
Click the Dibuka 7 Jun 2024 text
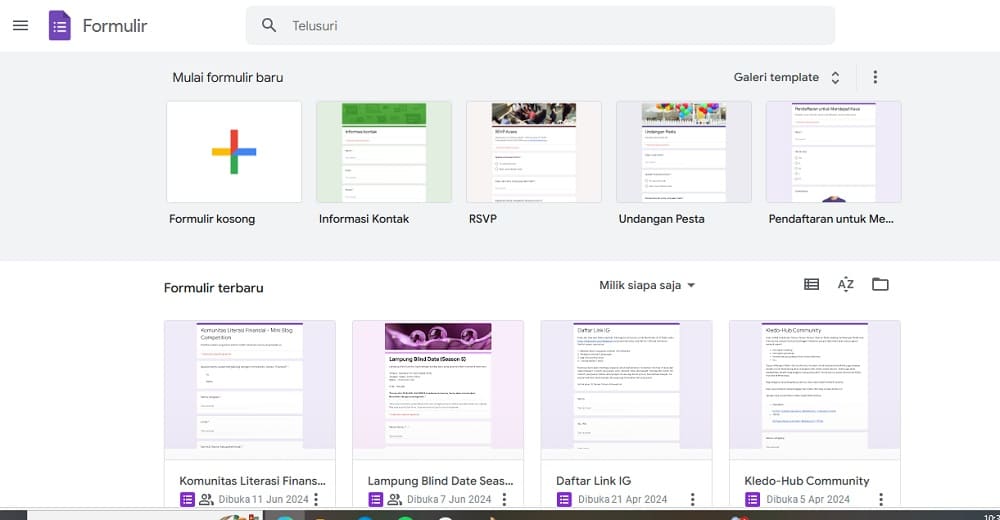[x=449, y=500]
